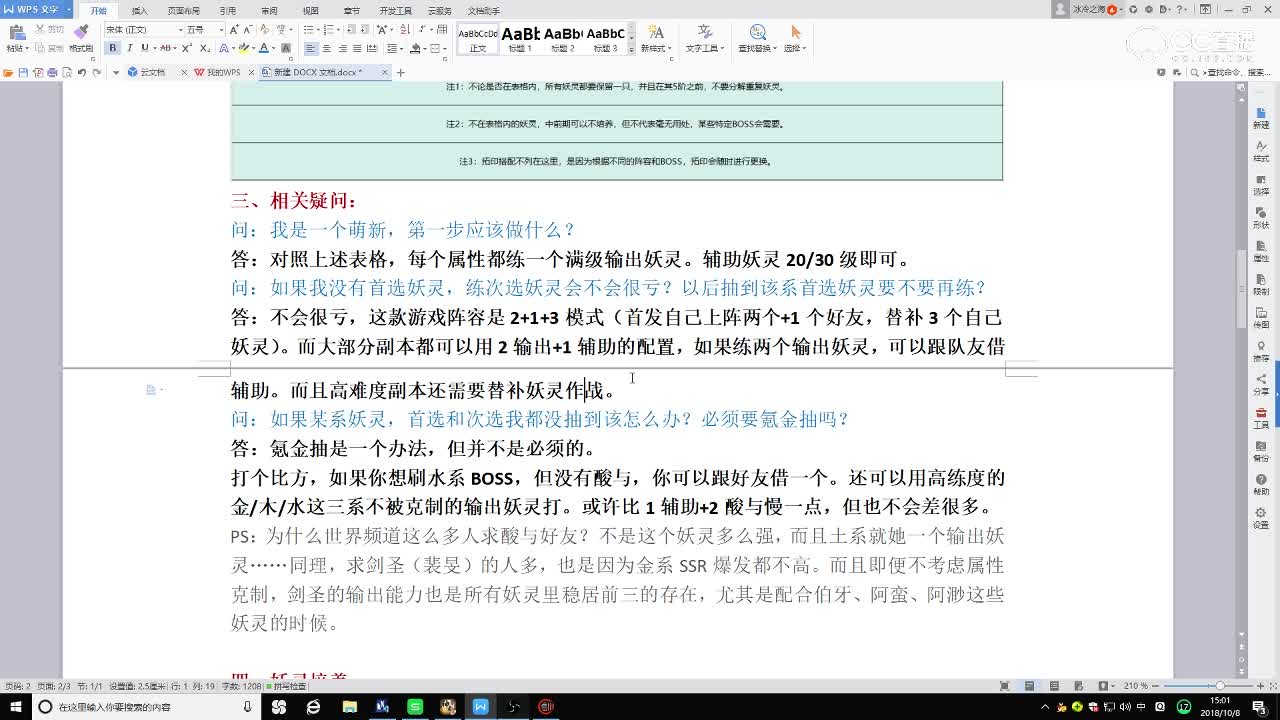Click the Clear formatting icon
1280x720 pixels.
point(264,30)
